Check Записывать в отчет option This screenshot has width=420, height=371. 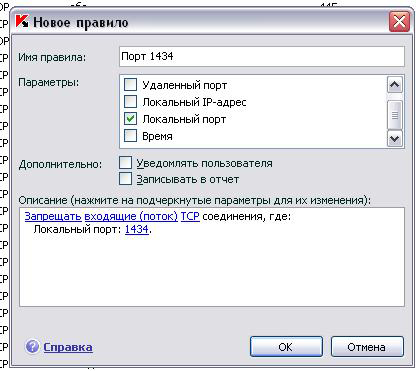[125, 179]
